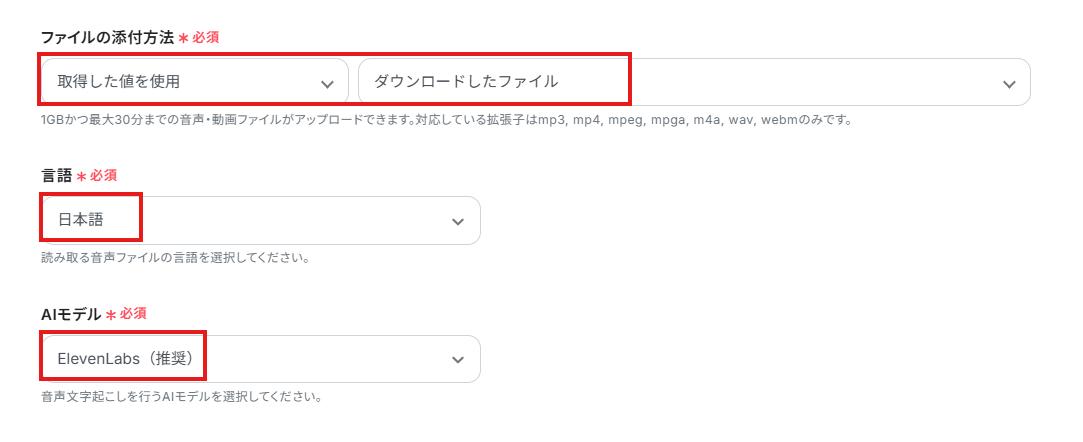Click the 必須 marker next to ファイルの添付方法

tap(206, 37)
